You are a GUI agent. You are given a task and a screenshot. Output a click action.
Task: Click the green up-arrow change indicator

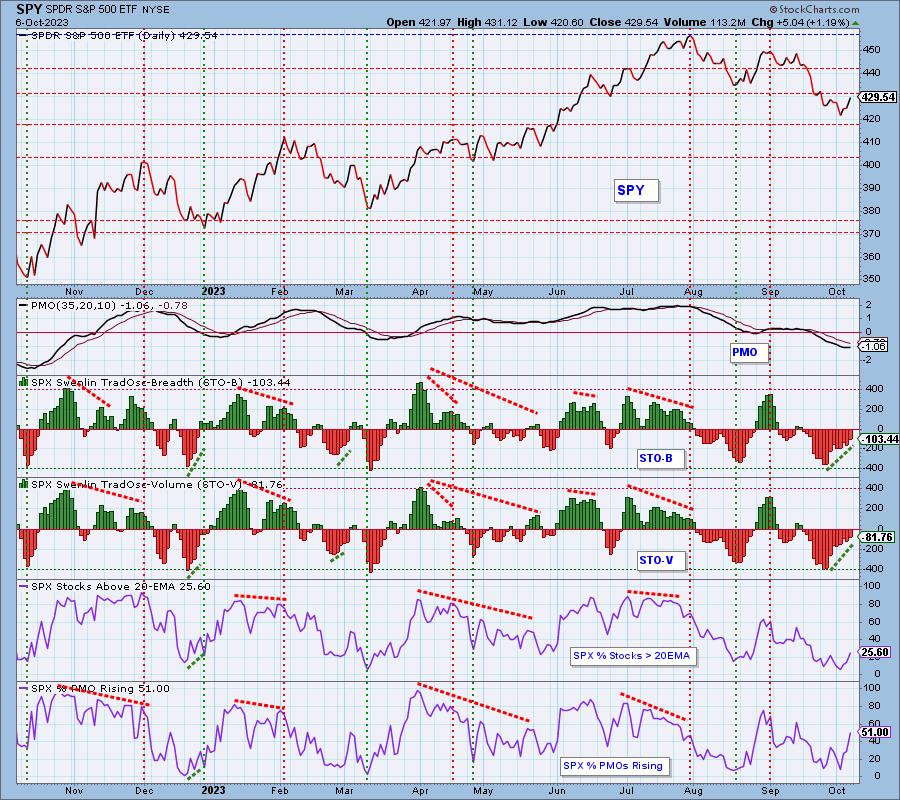pos(855,23)
